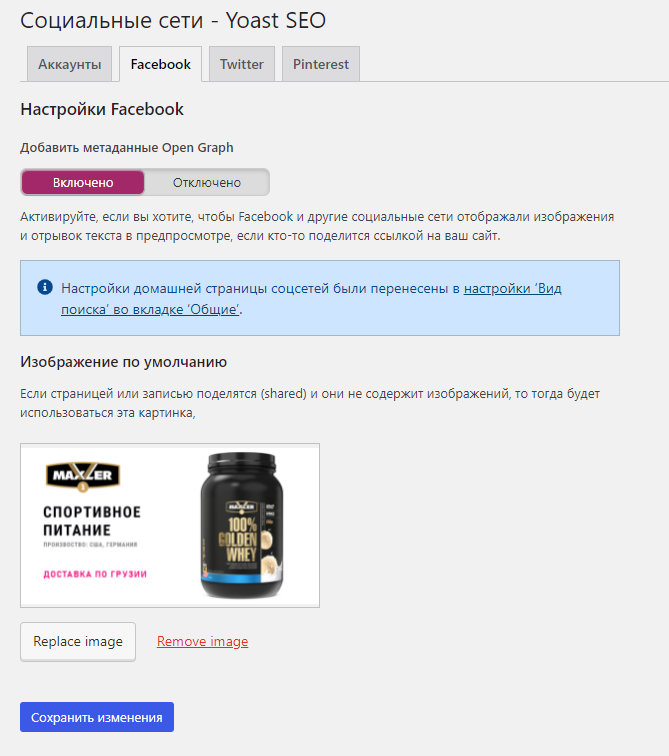Viewport: 669px width, 756px height.
Task: Click the Настройки Facebook heading
Action: point(102,109)
